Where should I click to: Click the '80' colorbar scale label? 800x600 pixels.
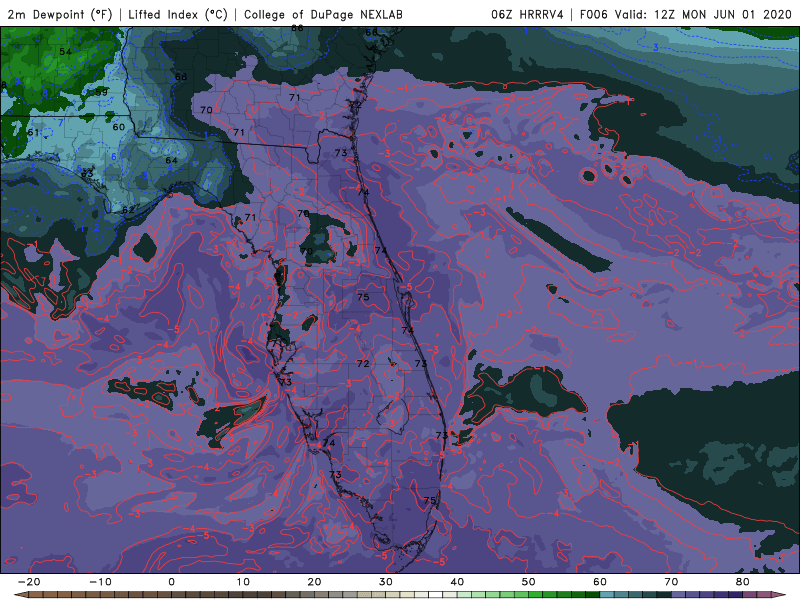coord(743,582)
